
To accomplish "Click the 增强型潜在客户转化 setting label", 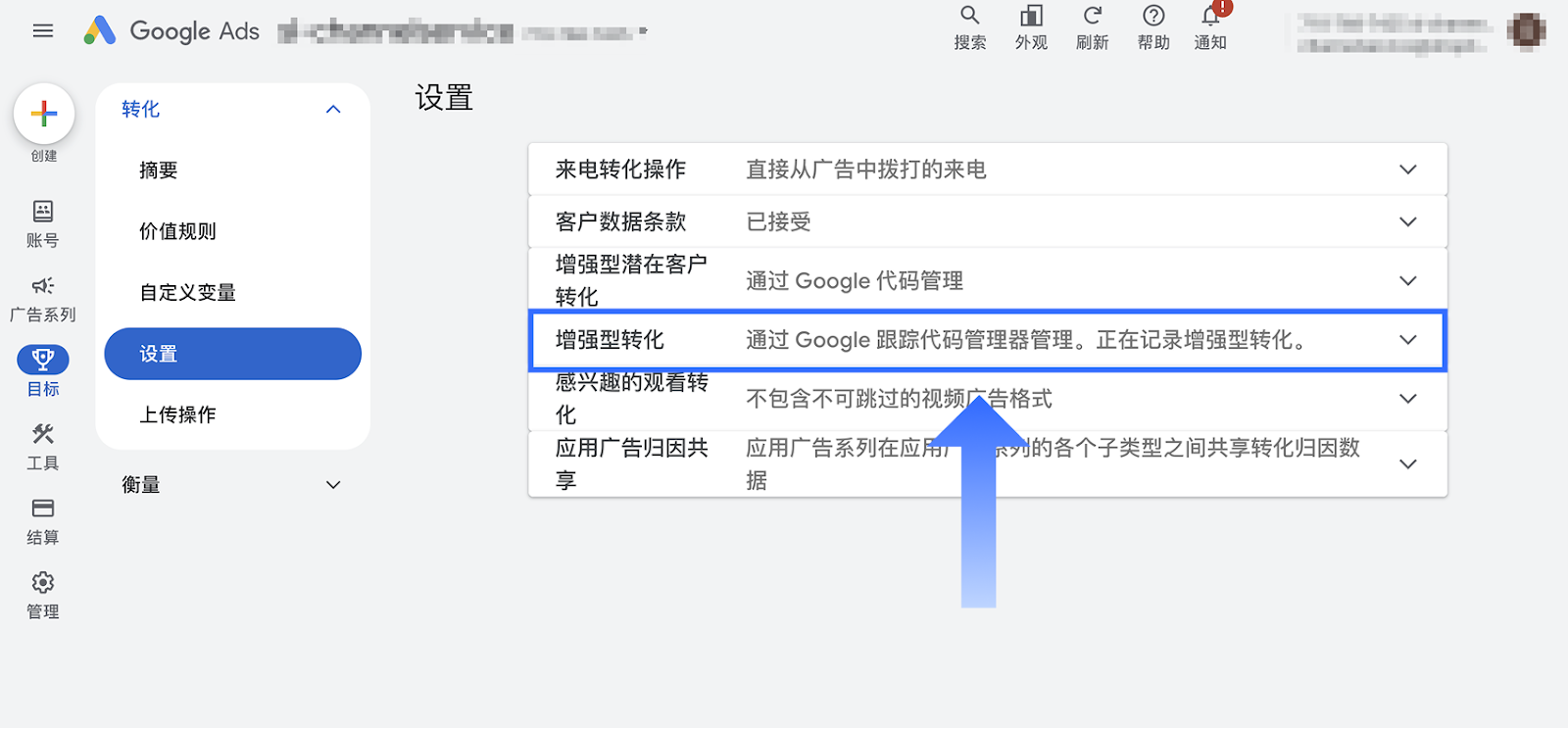I will pyautogui.click(x=631, y=280).
